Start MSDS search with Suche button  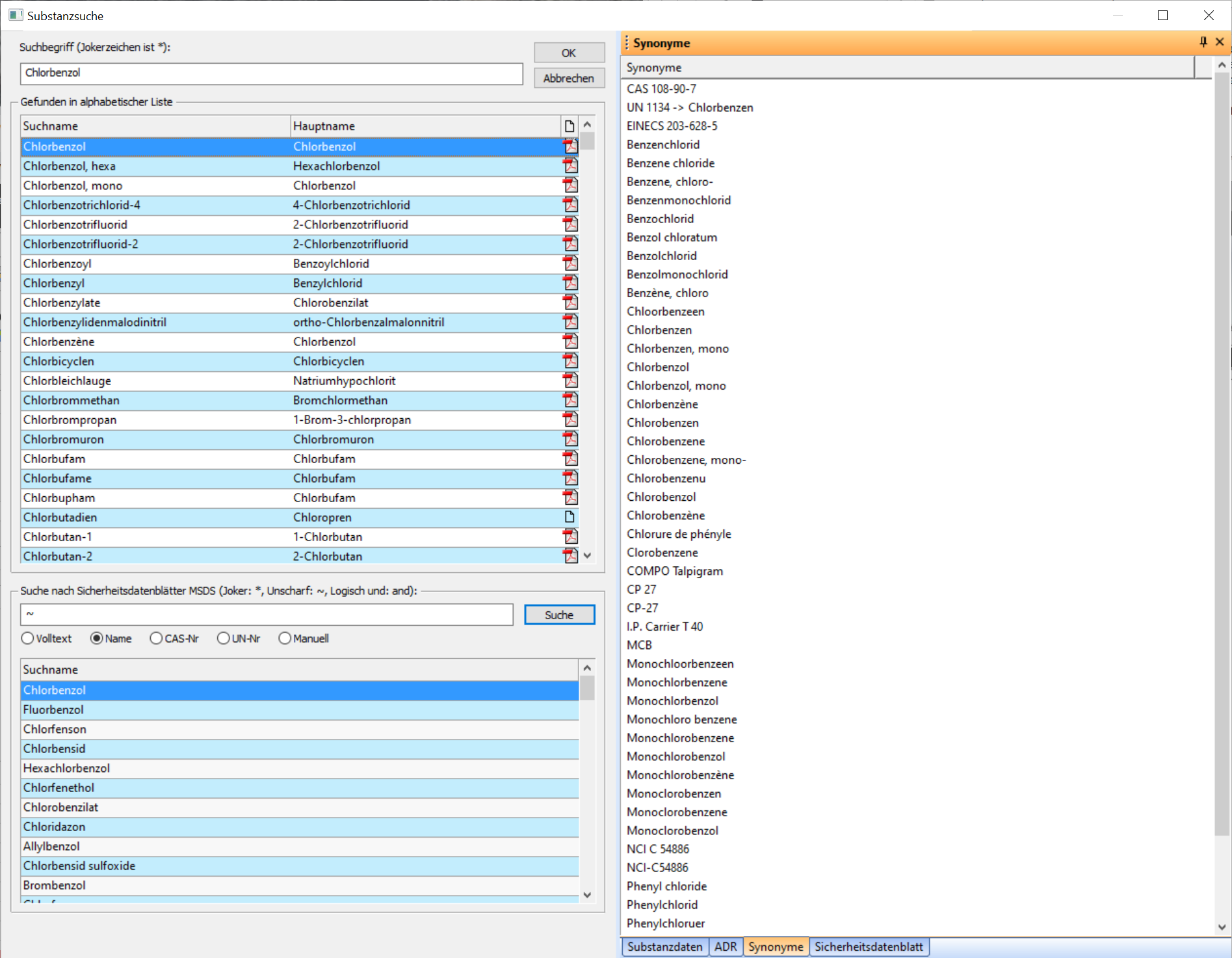tap(559, 615)
